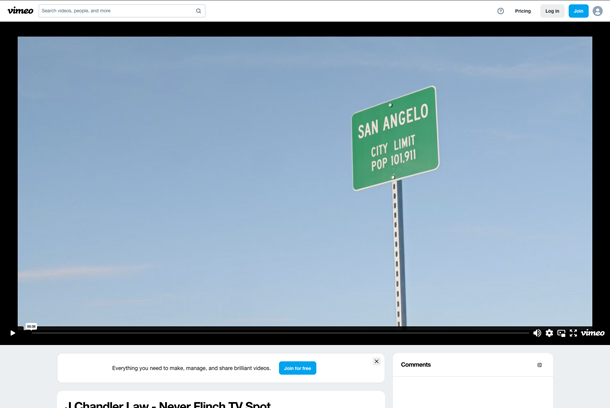610x408 pixels.
Task: Click the Vimeo logo in player
Action: (592, 333)
